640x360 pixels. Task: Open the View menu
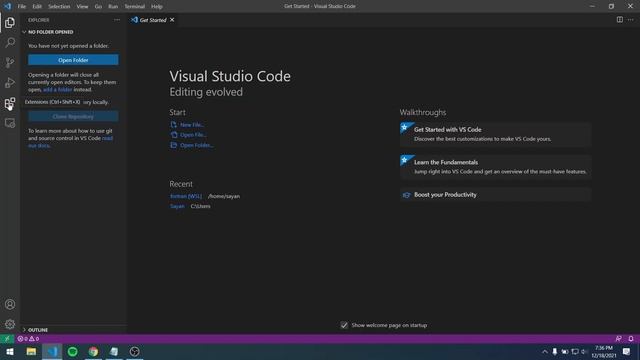pos(82,7)
